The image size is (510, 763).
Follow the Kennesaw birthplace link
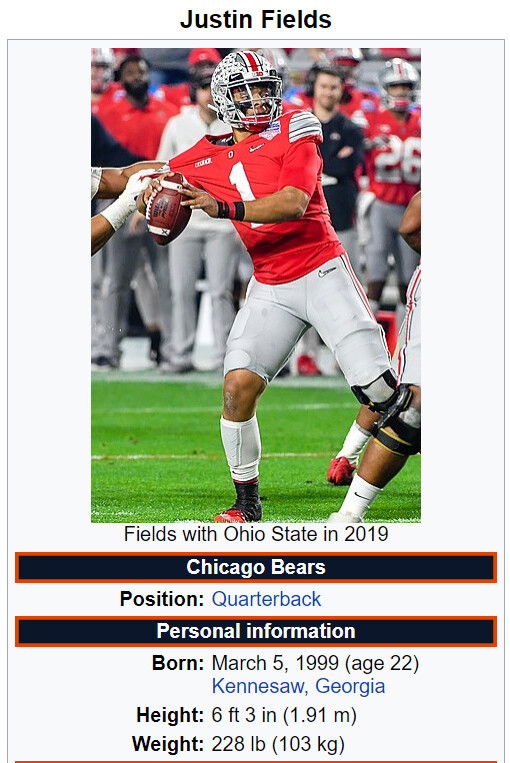[x=259, y=686]
